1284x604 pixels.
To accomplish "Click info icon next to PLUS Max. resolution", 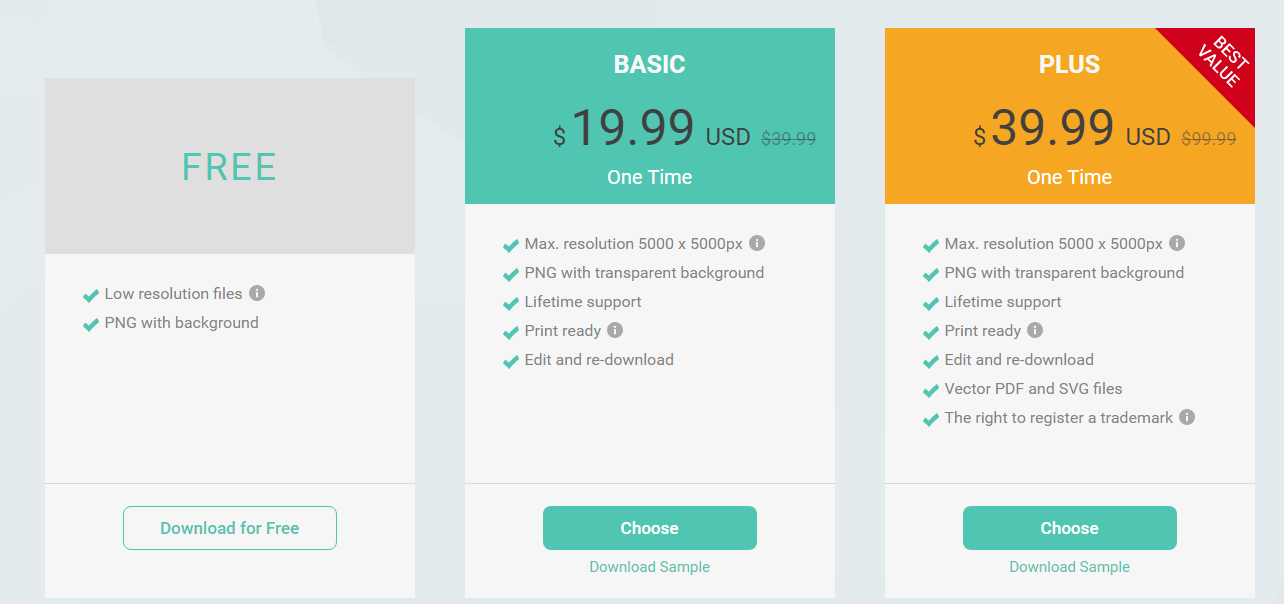I will (x=1177, y=243).
